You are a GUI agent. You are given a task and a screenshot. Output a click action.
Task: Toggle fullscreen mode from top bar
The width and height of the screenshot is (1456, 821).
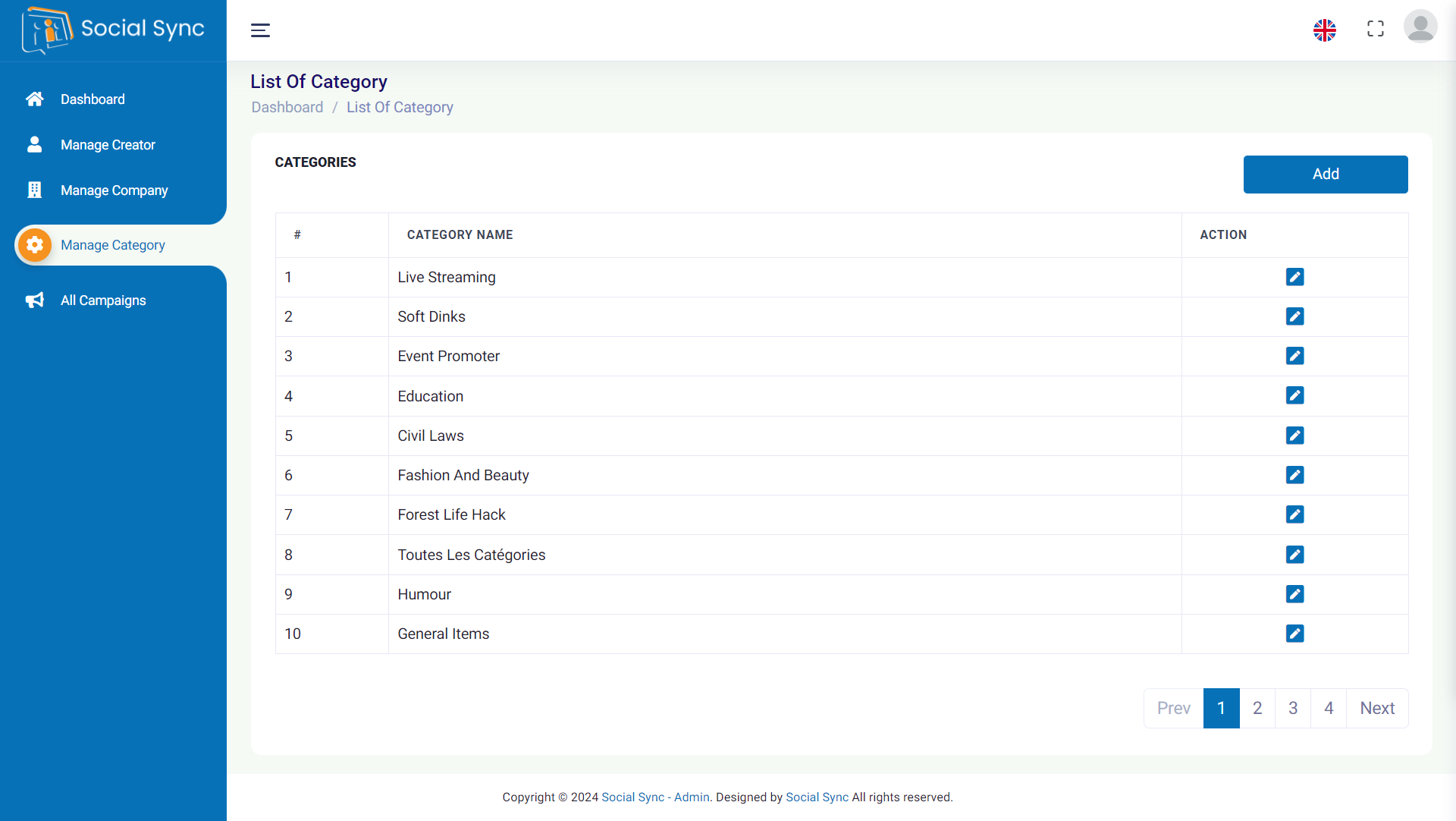point(1376,29)
